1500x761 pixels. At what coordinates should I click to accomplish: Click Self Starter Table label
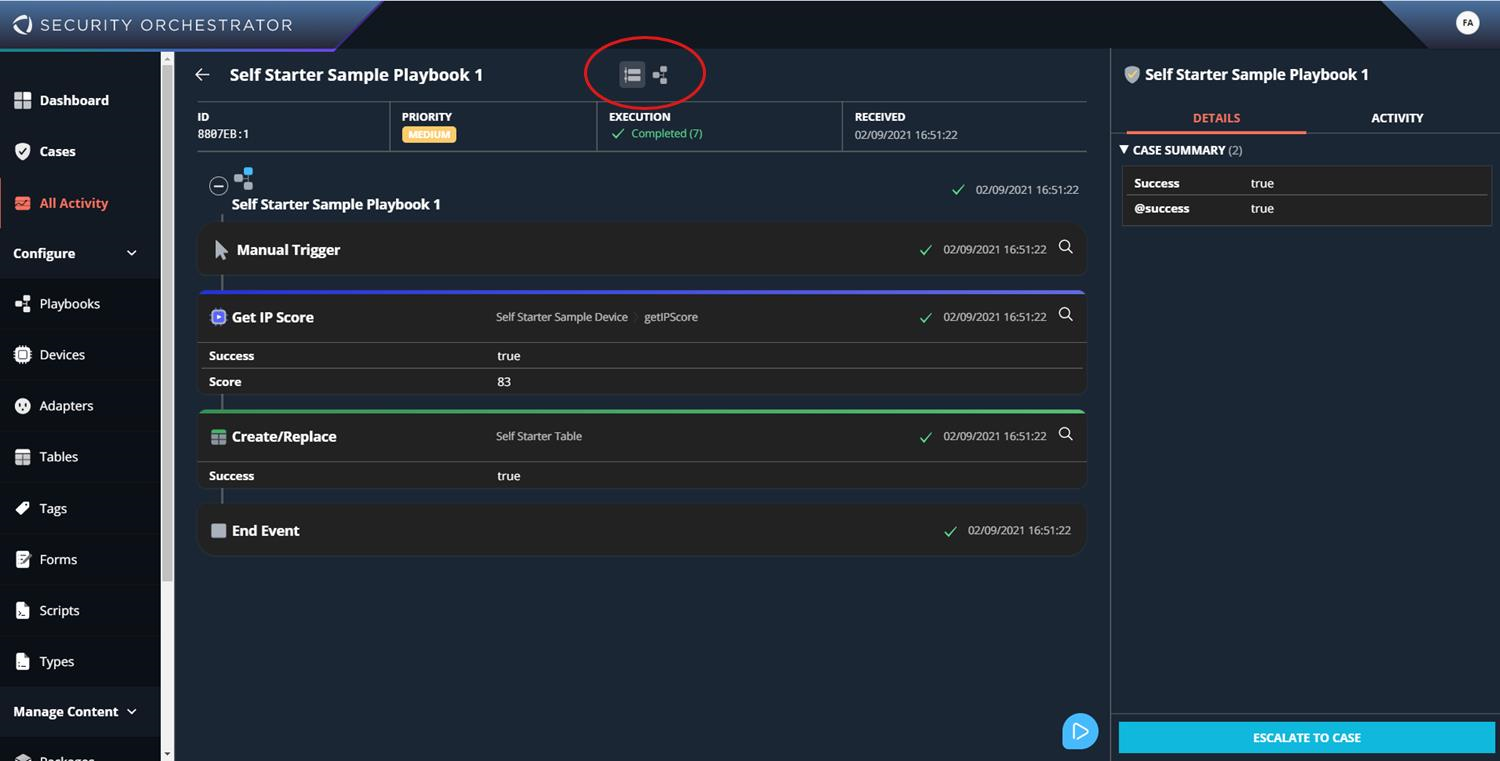pos(539,436)
